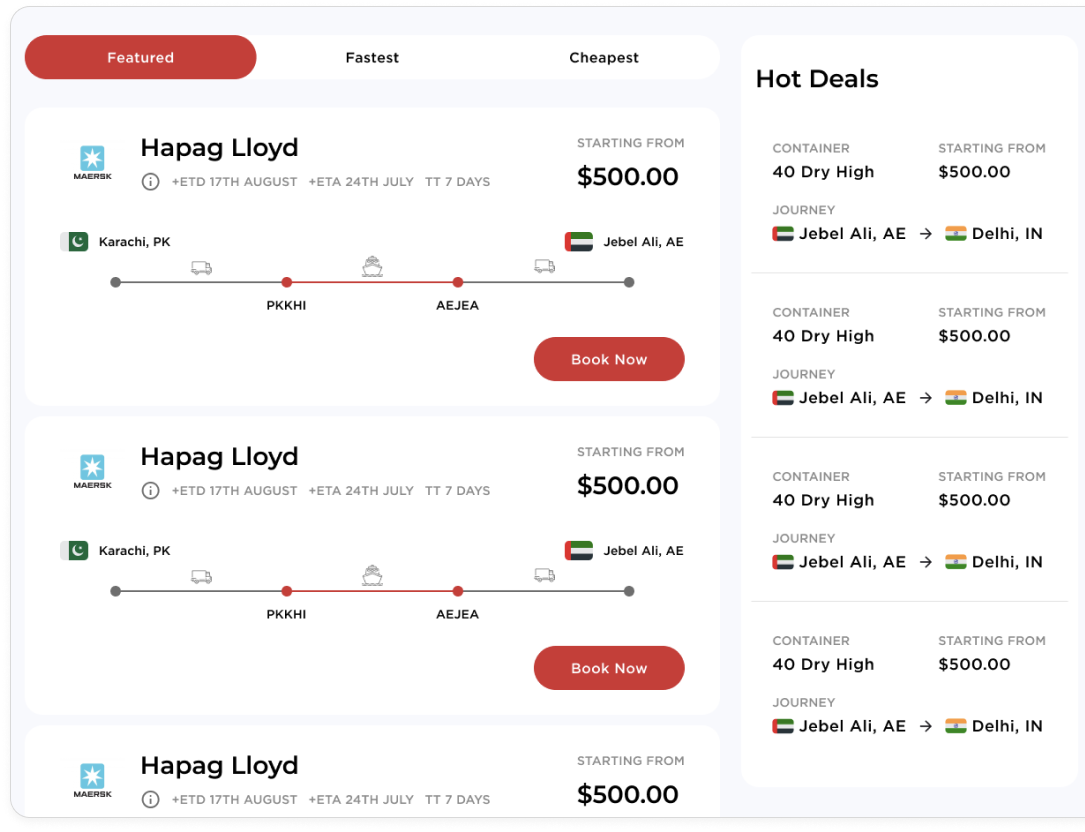The image size is (1085, 832).
Task: Switch to the Cheapest tab
Action: 603,58
